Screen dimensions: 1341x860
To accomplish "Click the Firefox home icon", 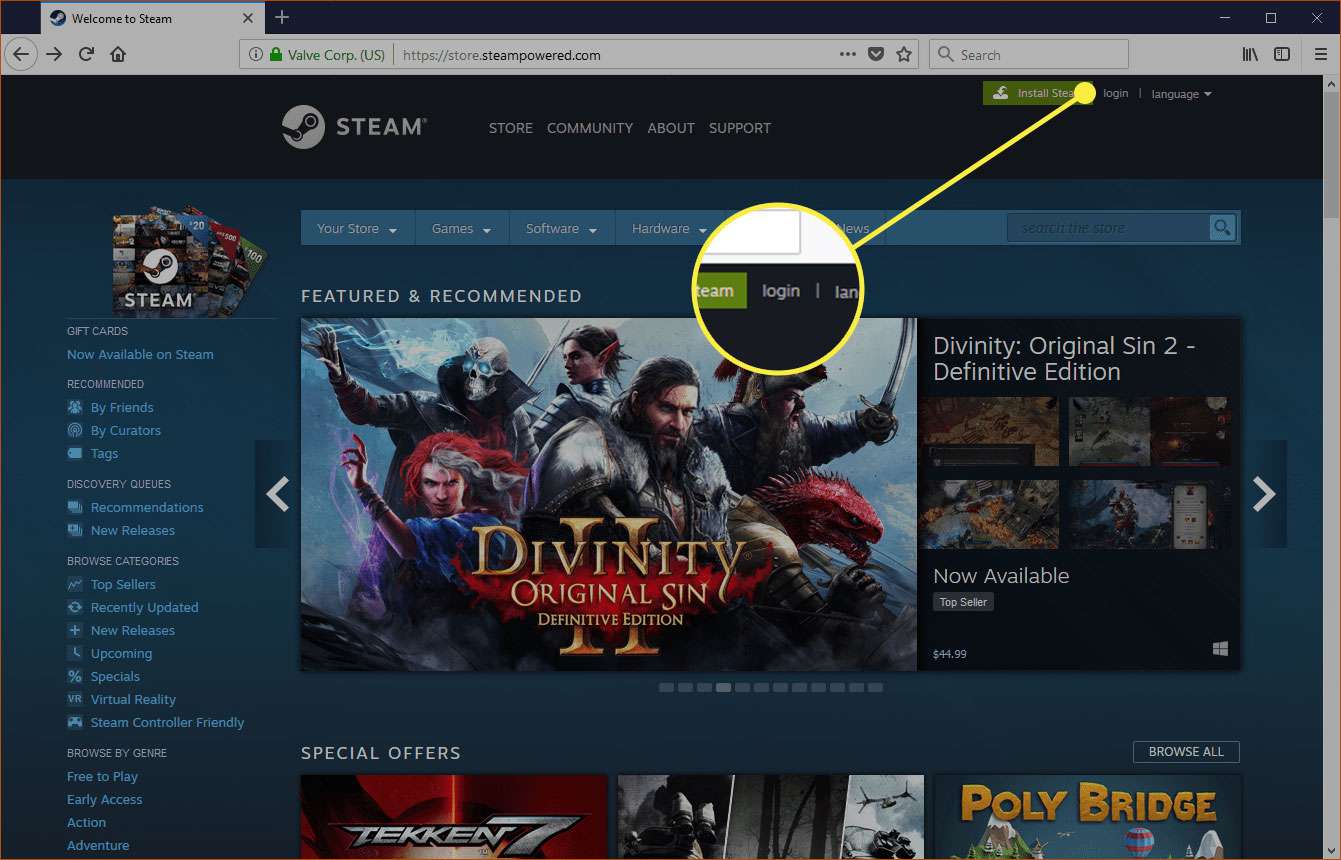I will coord(118,54).
